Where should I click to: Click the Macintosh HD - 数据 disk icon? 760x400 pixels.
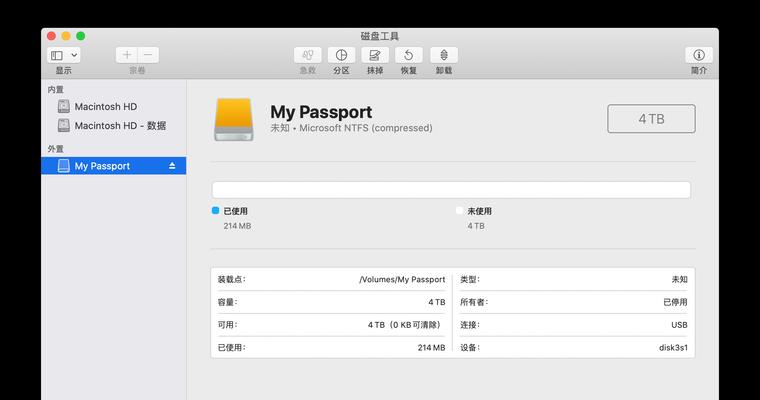[x=63, y=126]
